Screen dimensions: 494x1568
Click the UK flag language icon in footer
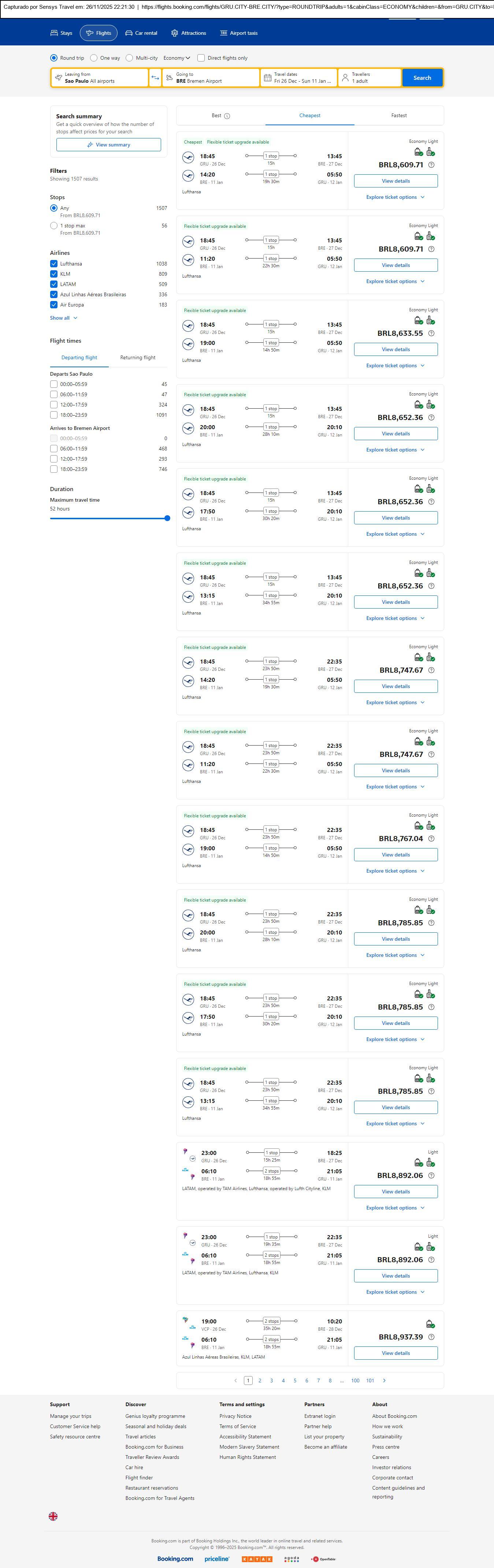point(53,1516)
